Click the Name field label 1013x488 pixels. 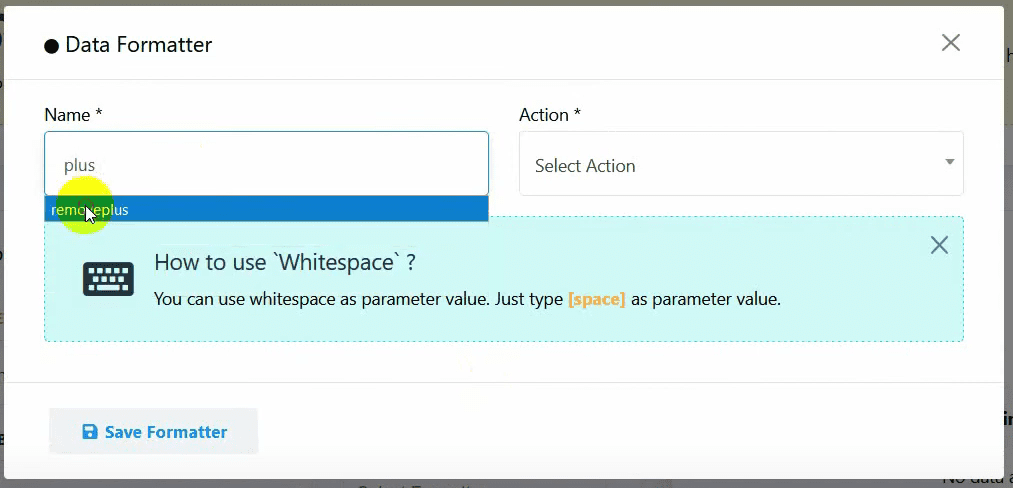(73, 115)
